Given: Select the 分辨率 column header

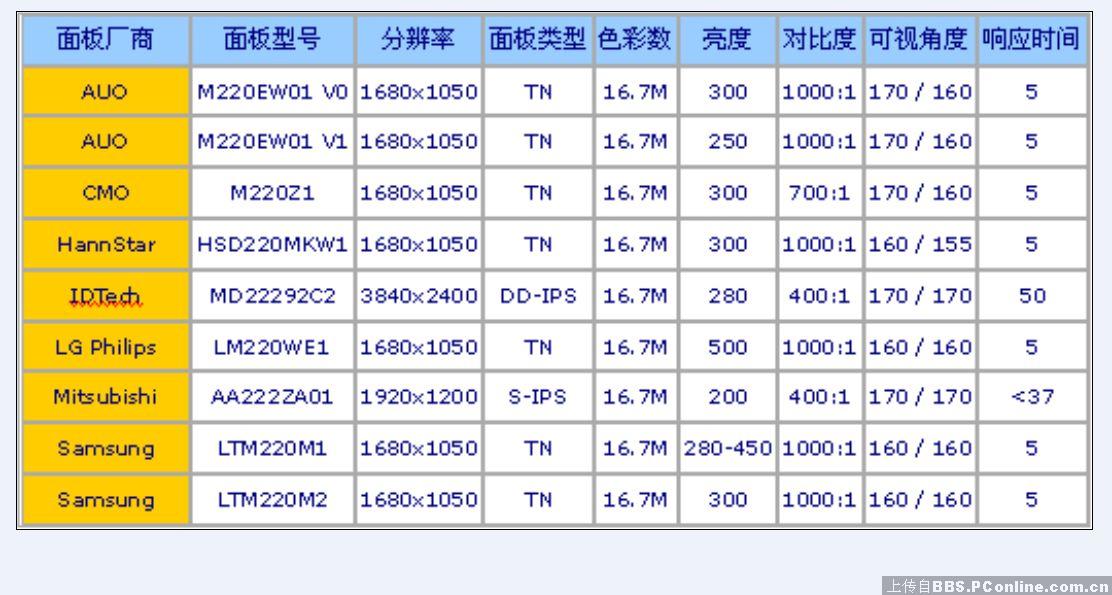Looking at the screenshot, I should coord(418,40).
